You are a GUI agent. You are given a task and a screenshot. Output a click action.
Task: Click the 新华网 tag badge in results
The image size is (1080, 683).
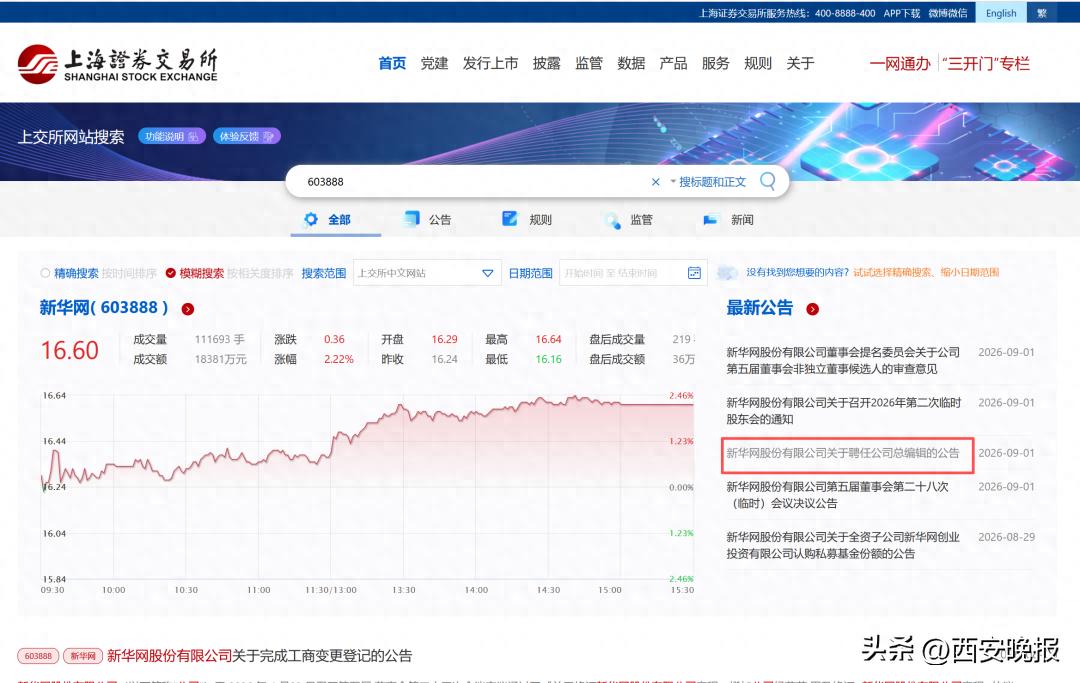point(83,656)
